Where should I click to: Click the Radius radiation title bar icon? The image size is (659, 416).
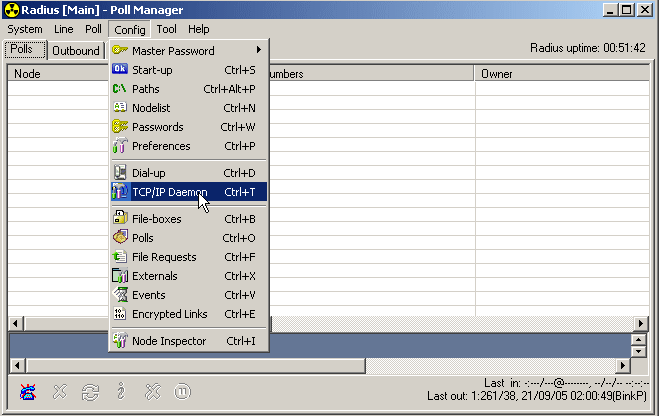12,10
